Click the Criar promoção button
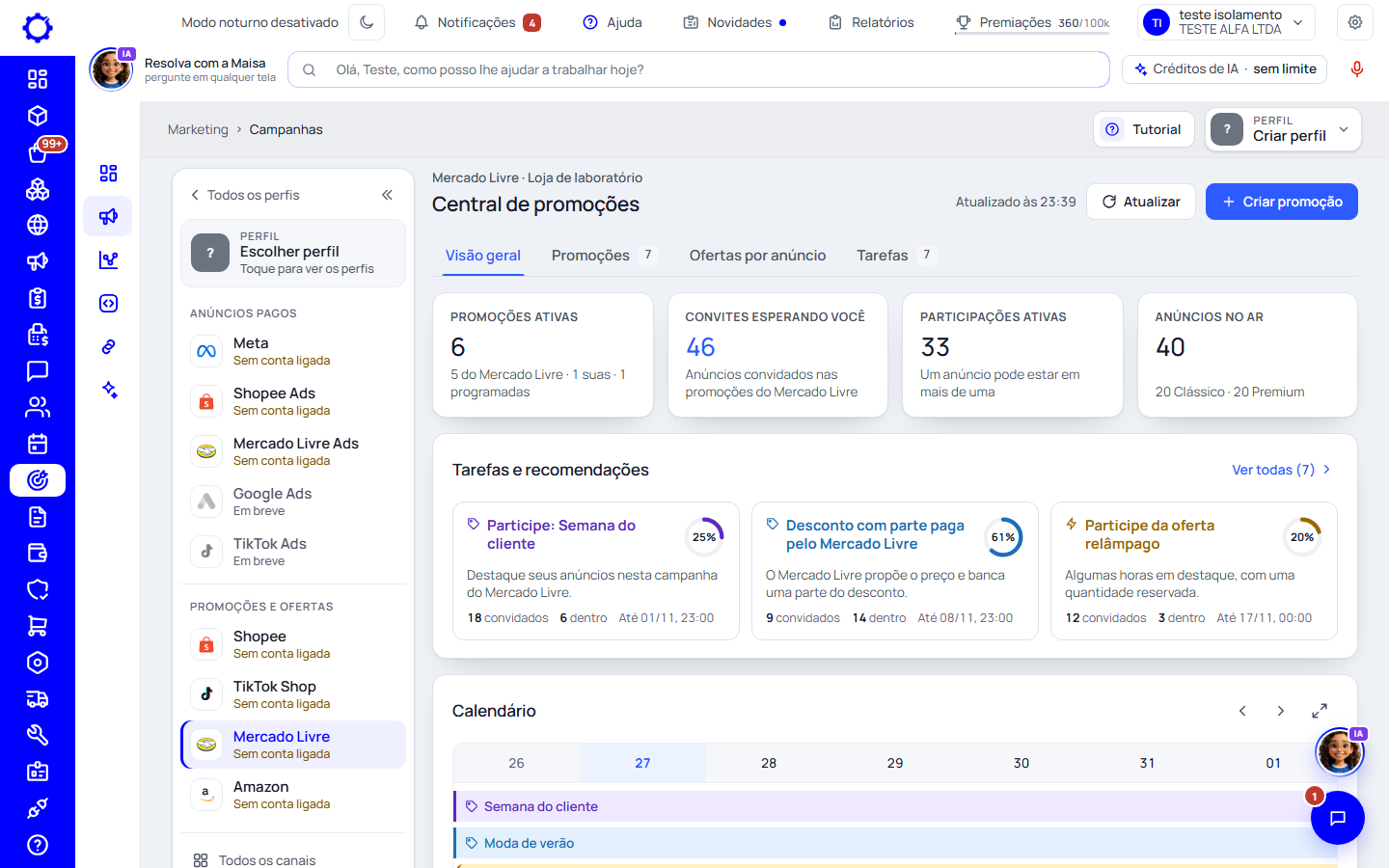This screenshot has width=1389, height=868. click(x=1281, y=202)
